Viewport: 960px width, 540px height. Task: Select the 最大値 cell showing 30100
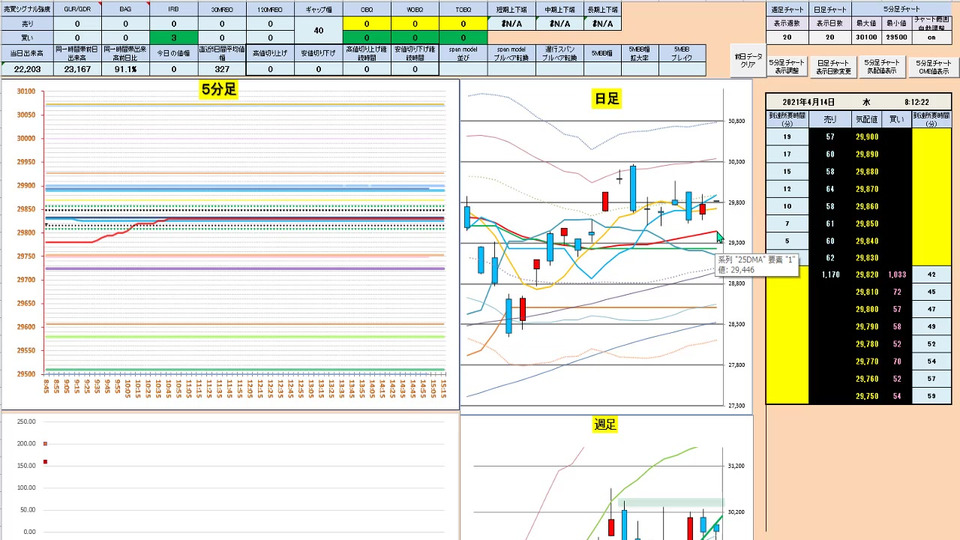tap(866, 37)
